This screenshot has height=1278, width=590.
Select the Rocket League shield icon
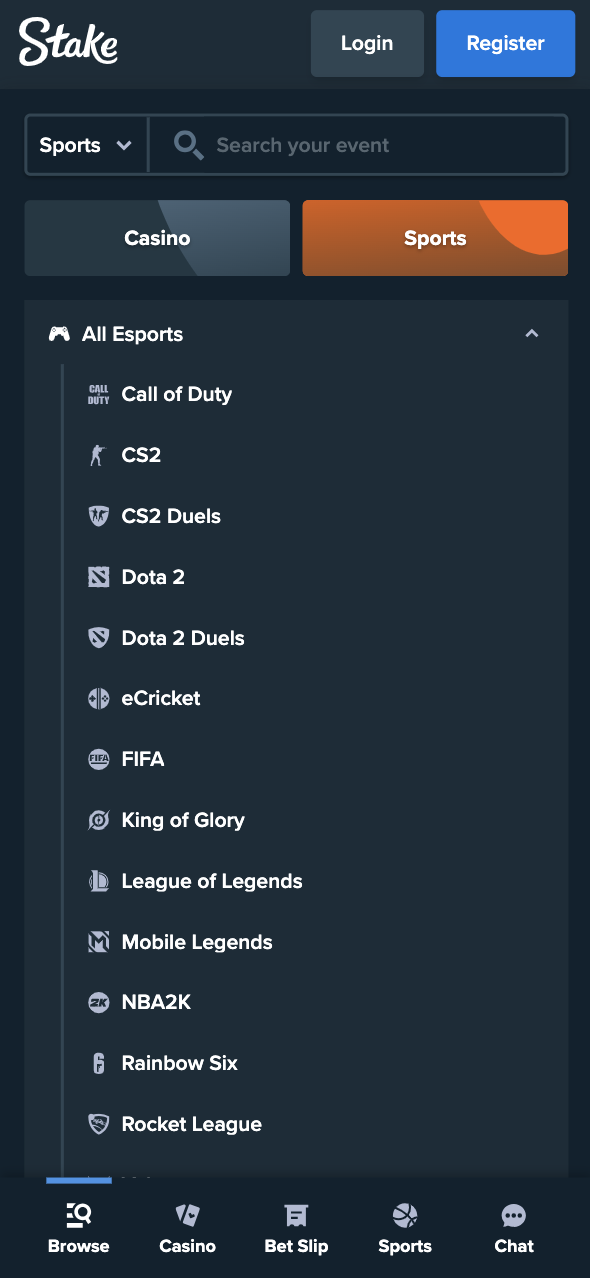[x=98, y=1124]
